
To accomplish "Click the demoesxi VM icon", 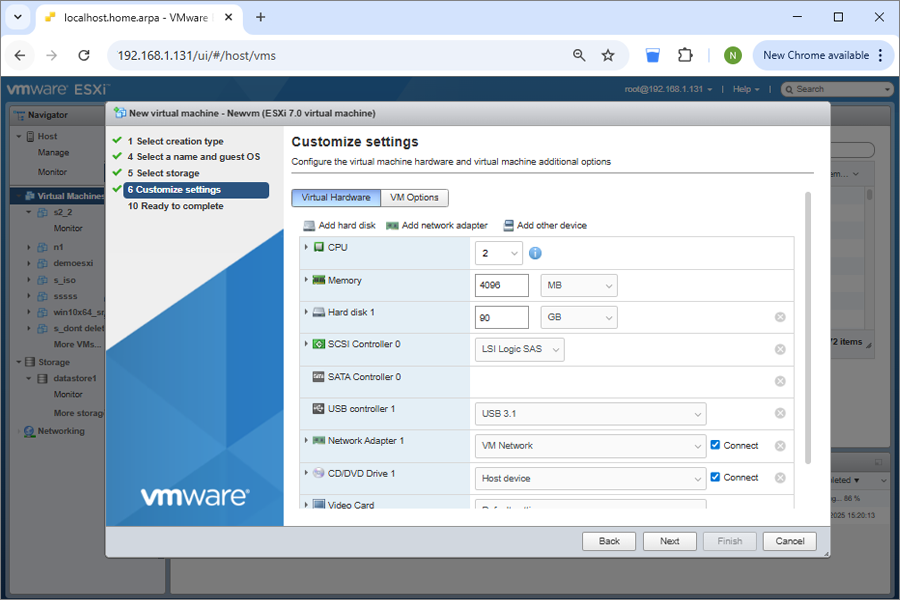I will pyautogui.click(x=42, y=264).
